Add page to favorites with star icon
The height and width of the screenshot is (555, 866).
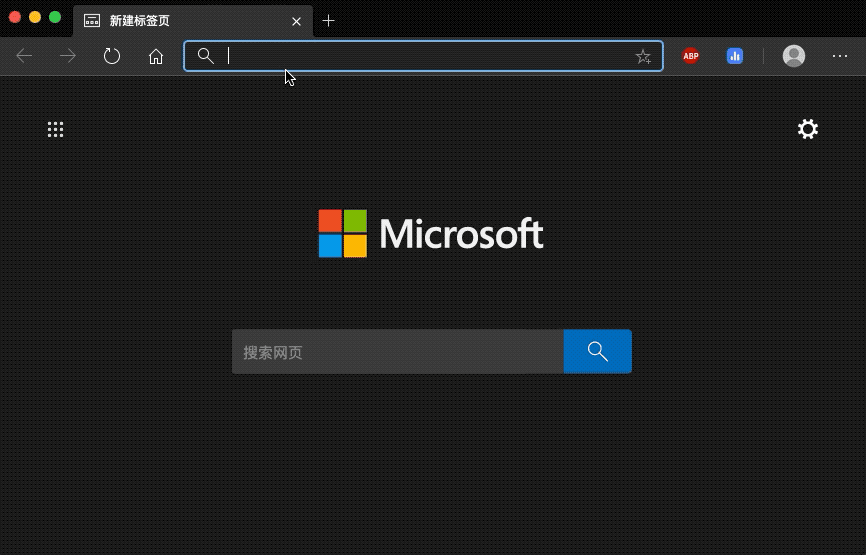(x=643, y=56)
